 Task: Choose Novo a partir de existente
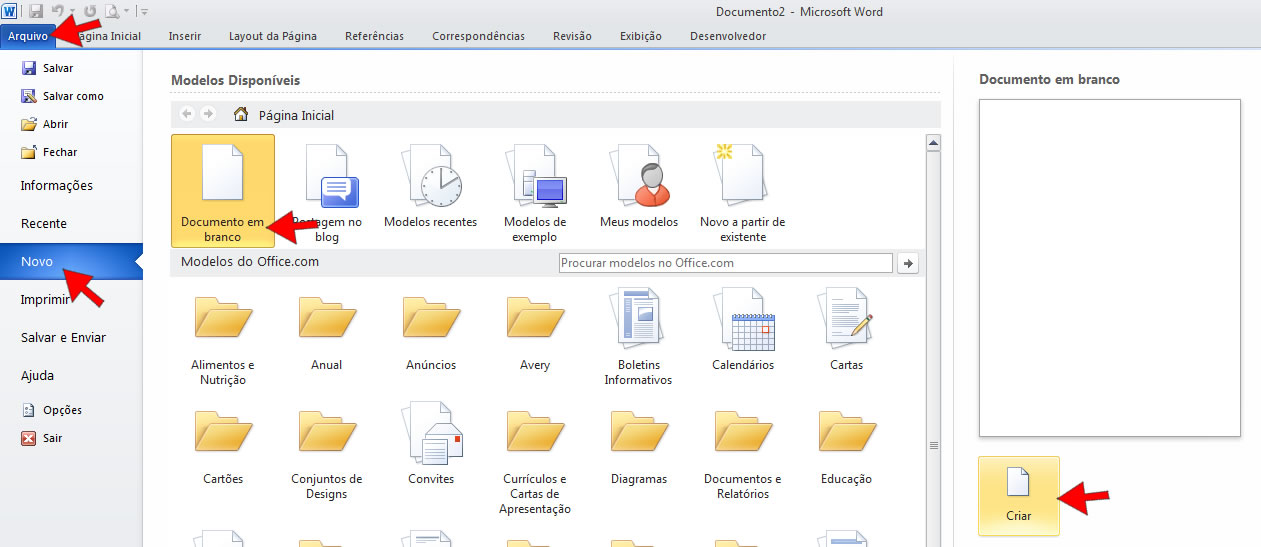point(743,191)
